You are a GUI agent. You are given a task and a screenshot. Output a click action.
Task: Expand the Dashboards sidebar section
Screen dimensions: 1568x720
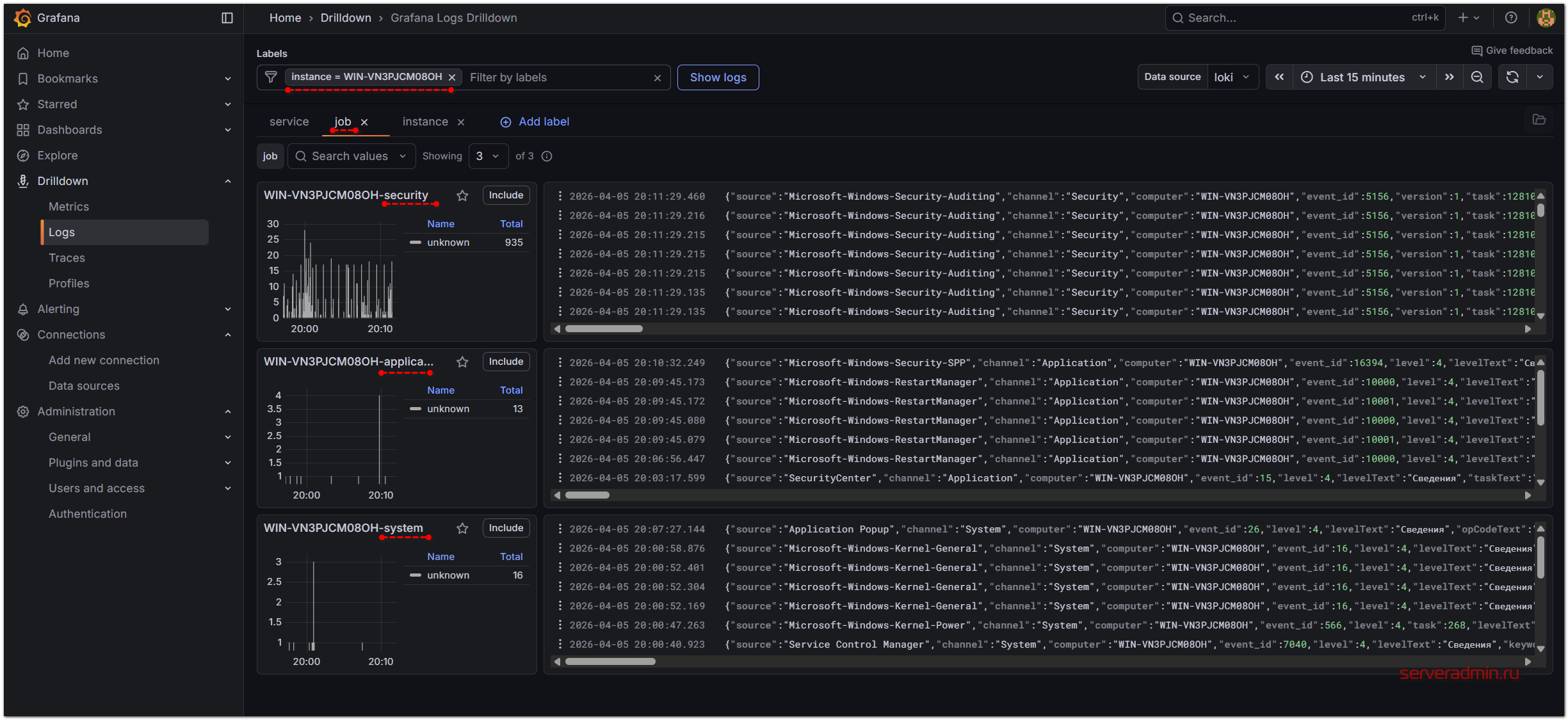pyautogui.click(x=227, y=130)
